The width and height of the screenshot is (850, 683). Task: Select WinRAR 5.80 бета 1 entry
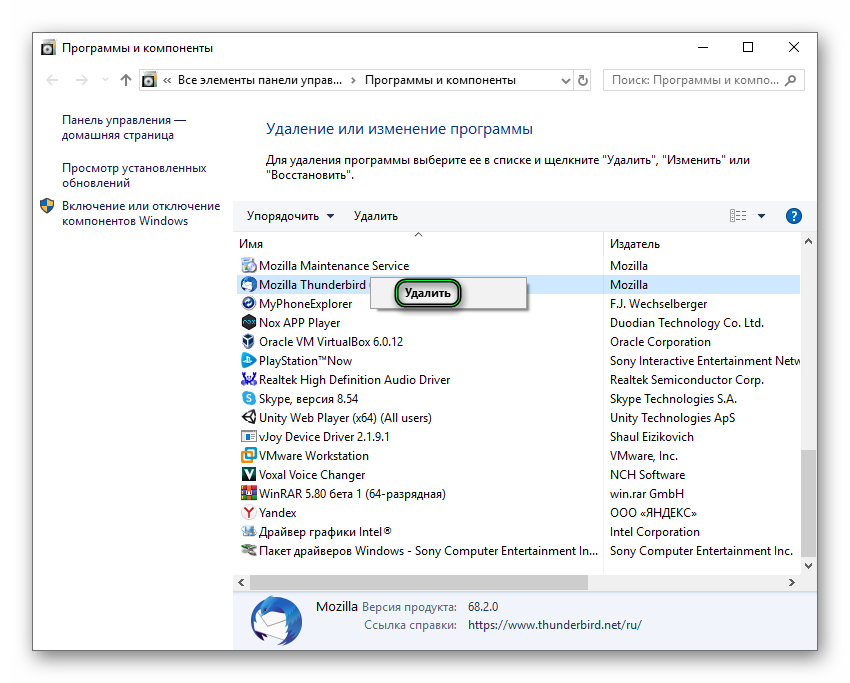(x=352, y=494)
